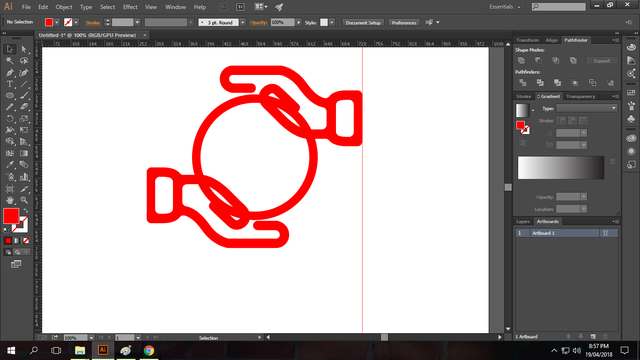Click the Preferences button

404,22
